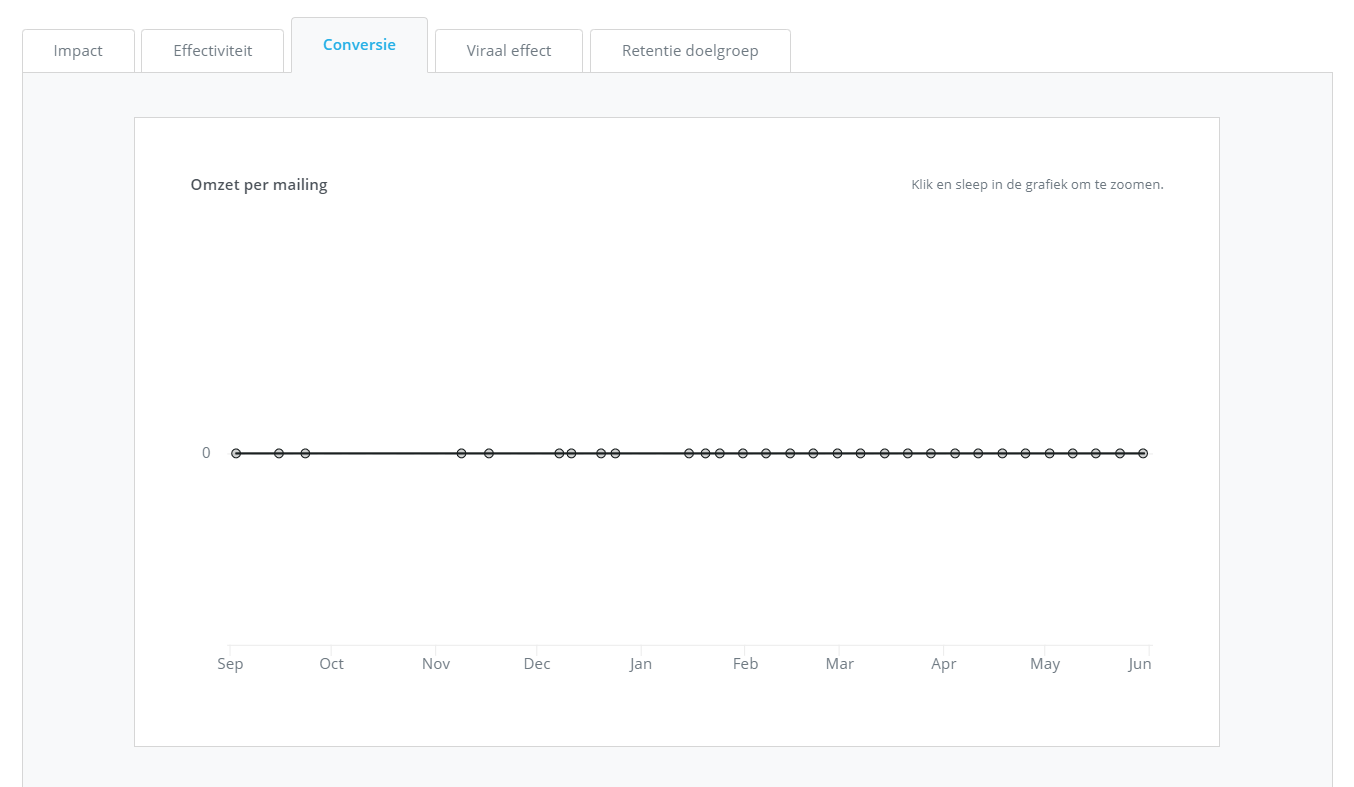Open the Effectiviteit tab
The height and width of the screenshot is (787, 1354).
[212, 51]
